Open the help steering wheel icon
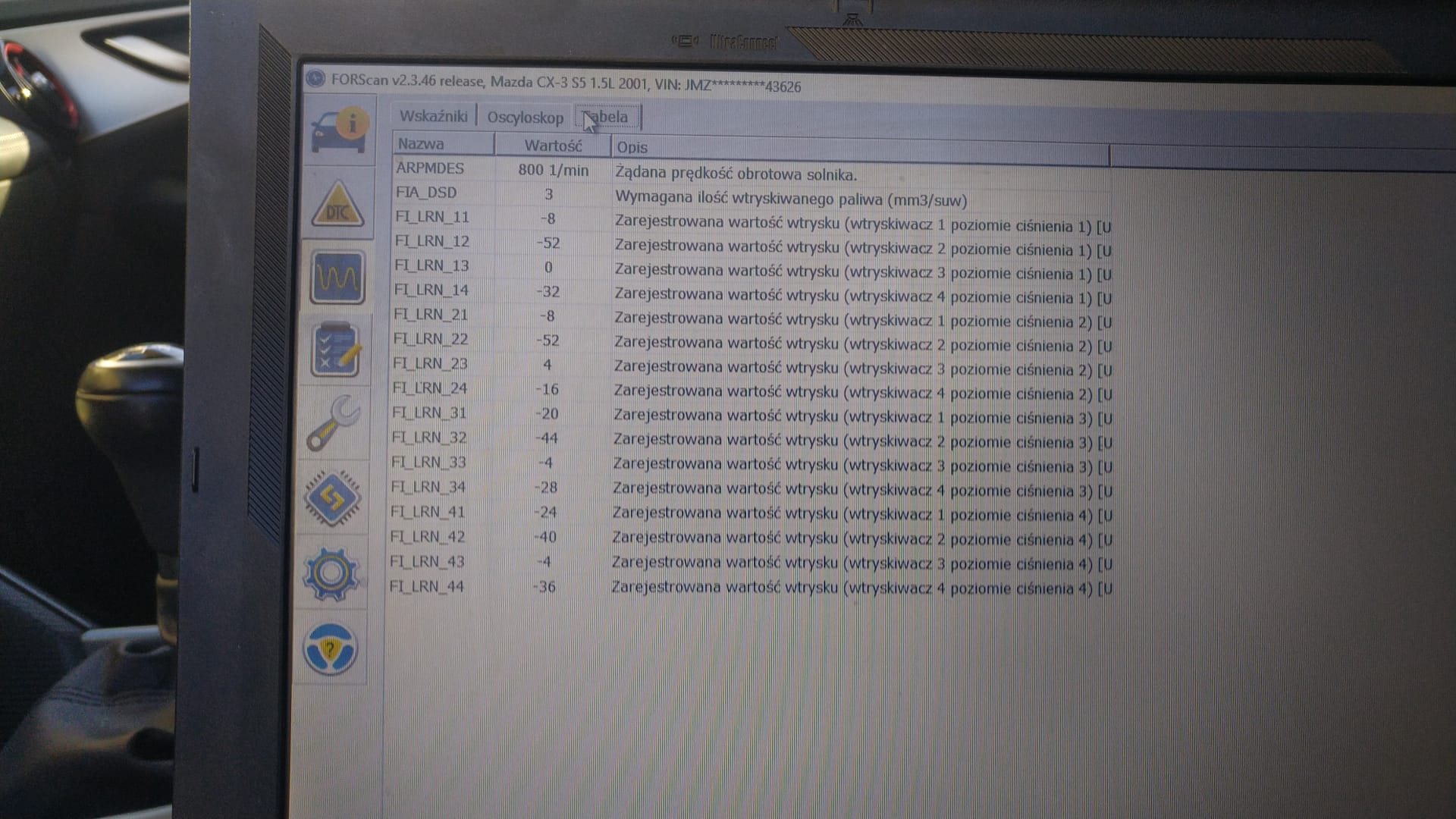This screenshot has height=819, width=1456. pos(330,648)
